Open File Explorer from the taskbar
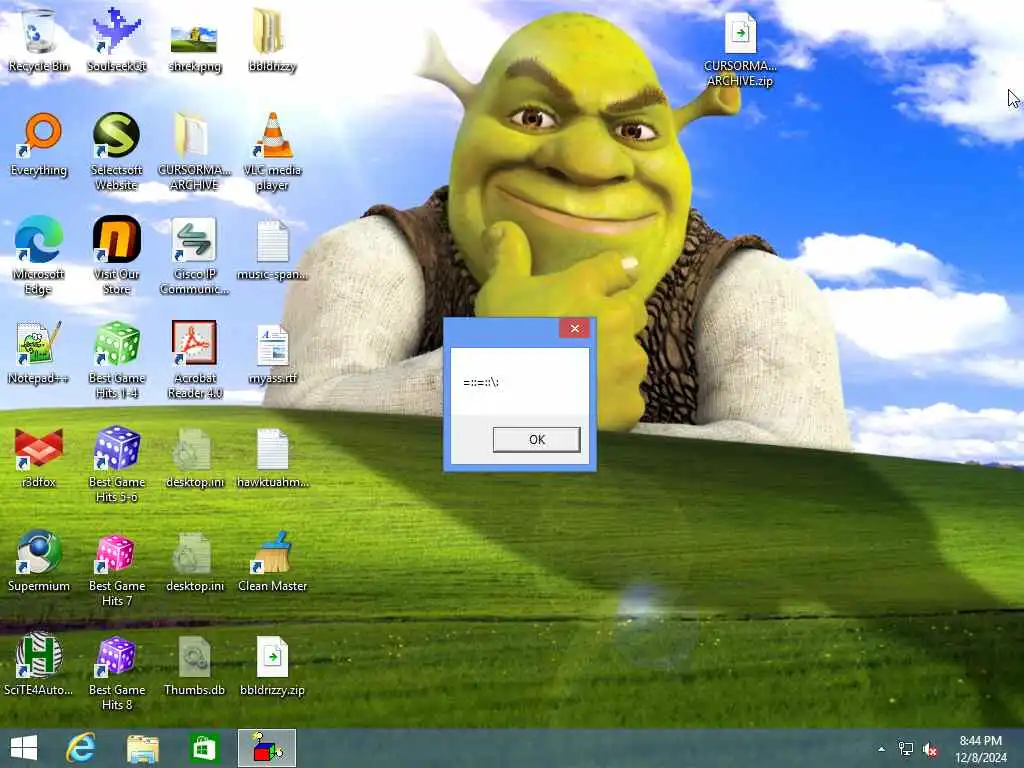Image resolution: width=1024 pixels, height=768 pixels. [x=142, y=748]
